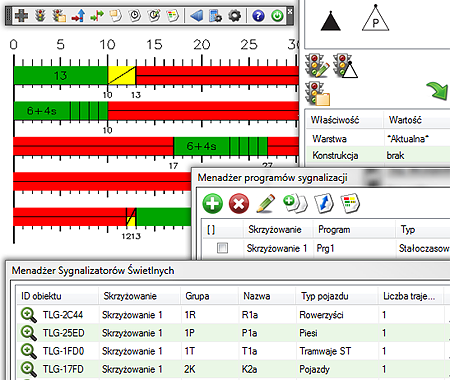Sort by Typ pojazdu column header

337,296
